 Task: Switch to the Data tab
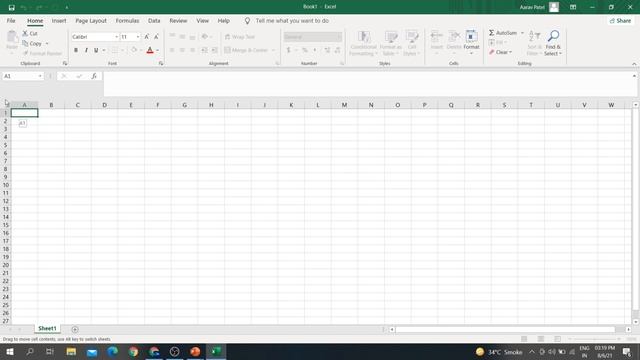tap(154, 20)
